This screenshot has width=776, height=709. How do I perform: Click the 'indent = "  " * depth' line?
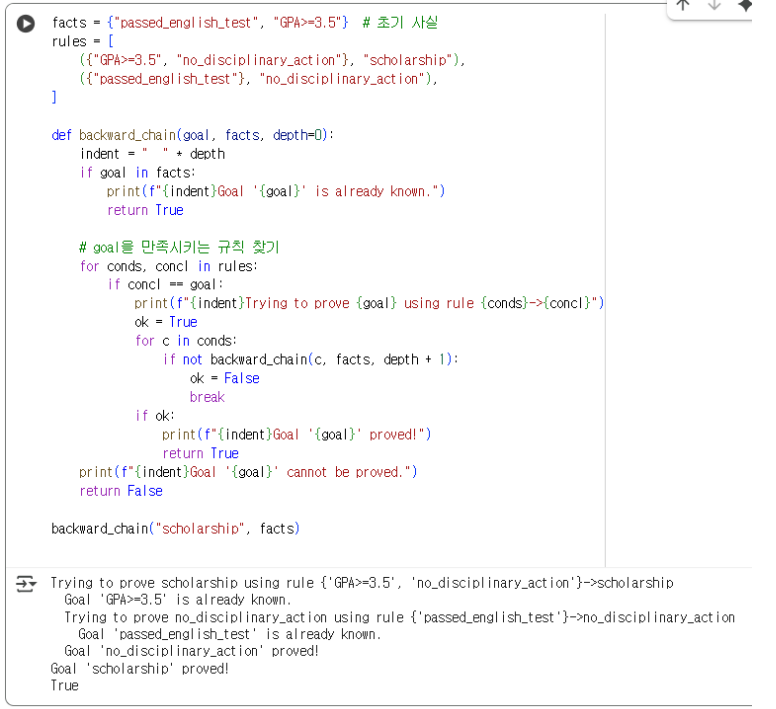click(x=152, y=154)
